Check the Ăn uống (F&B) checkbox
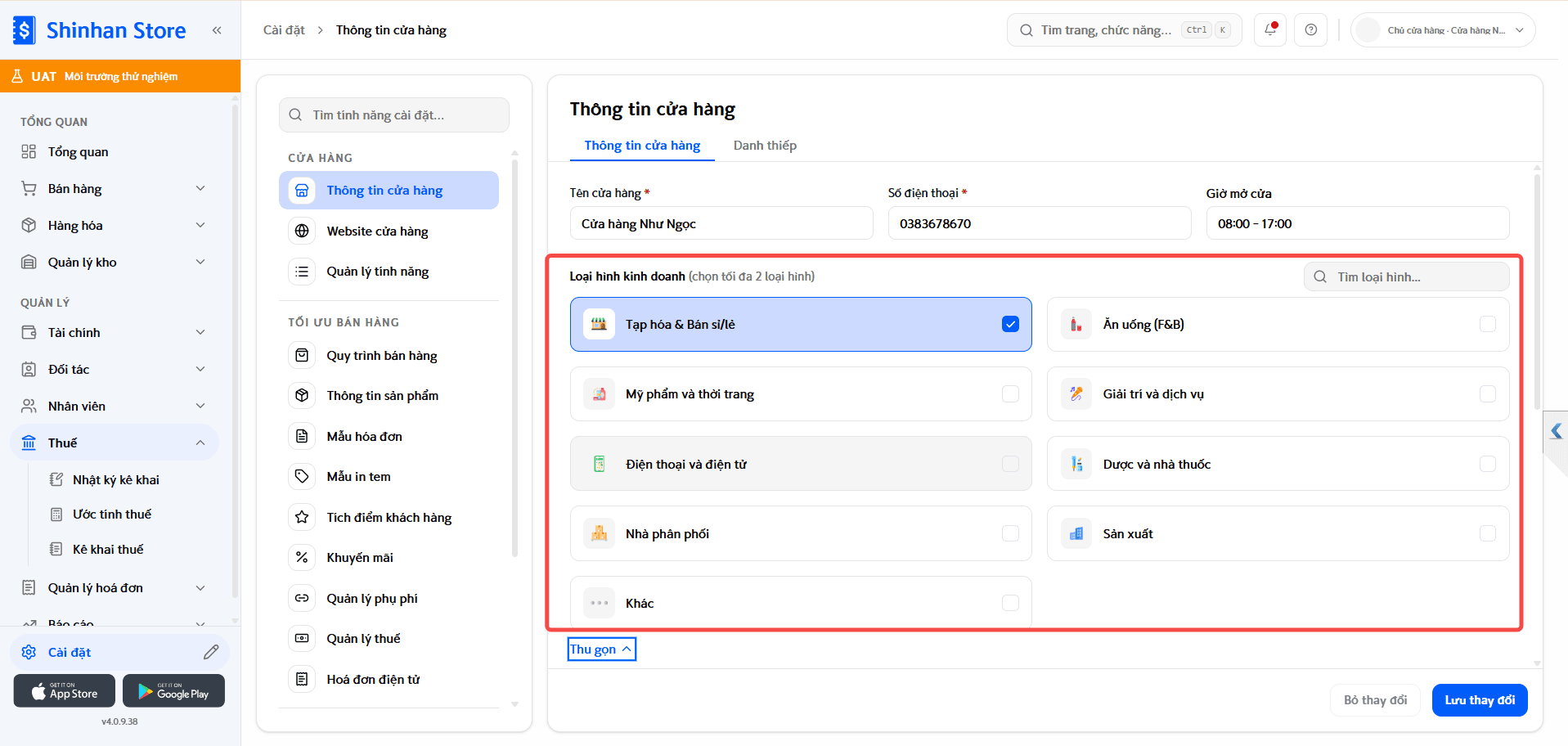The width and height of the screenshot is (1568, 746). pos(1488,324)
